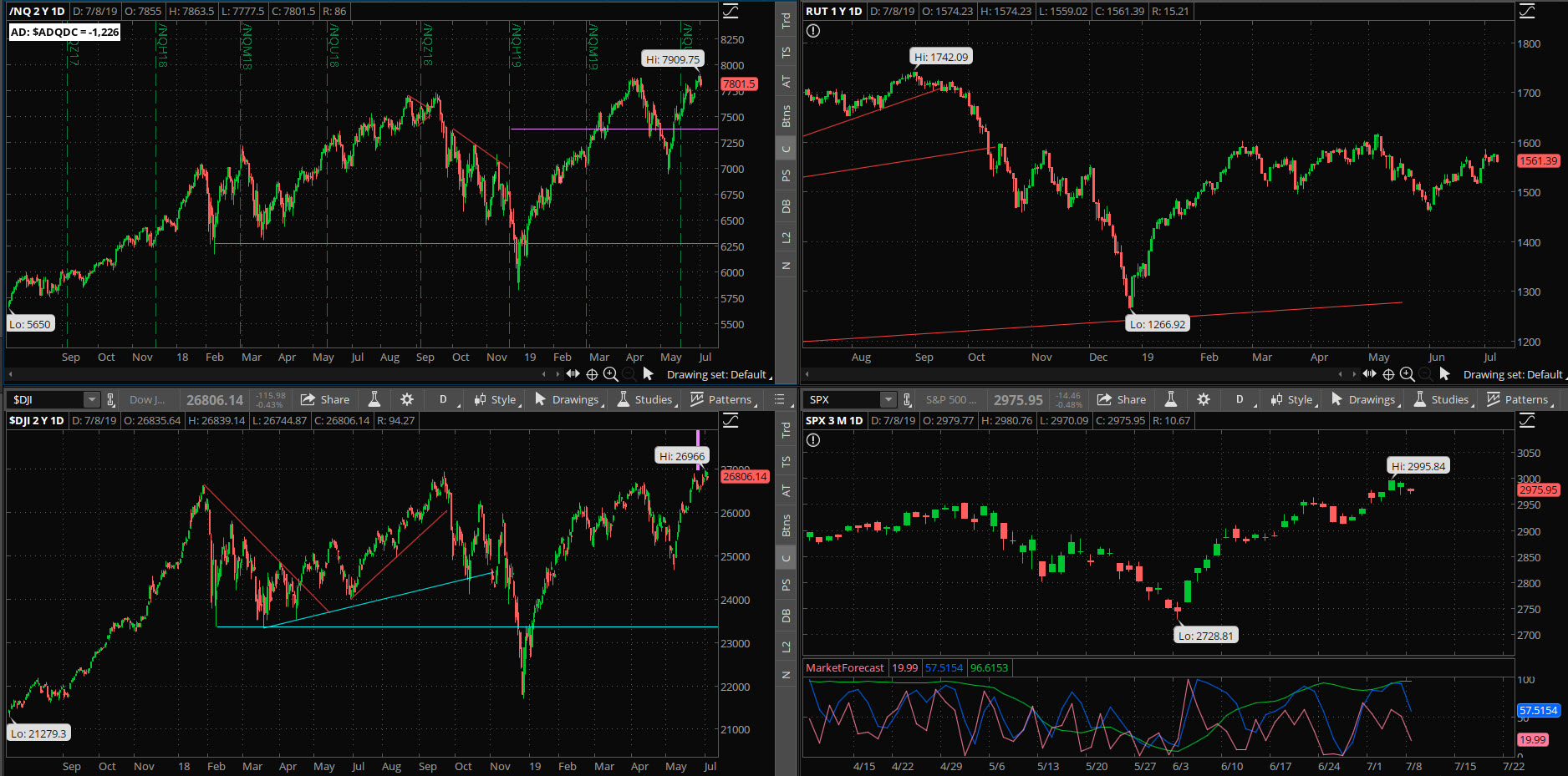
Task: Click Share in the SPX chart toolbar
Action: (x=1122, y=399)
